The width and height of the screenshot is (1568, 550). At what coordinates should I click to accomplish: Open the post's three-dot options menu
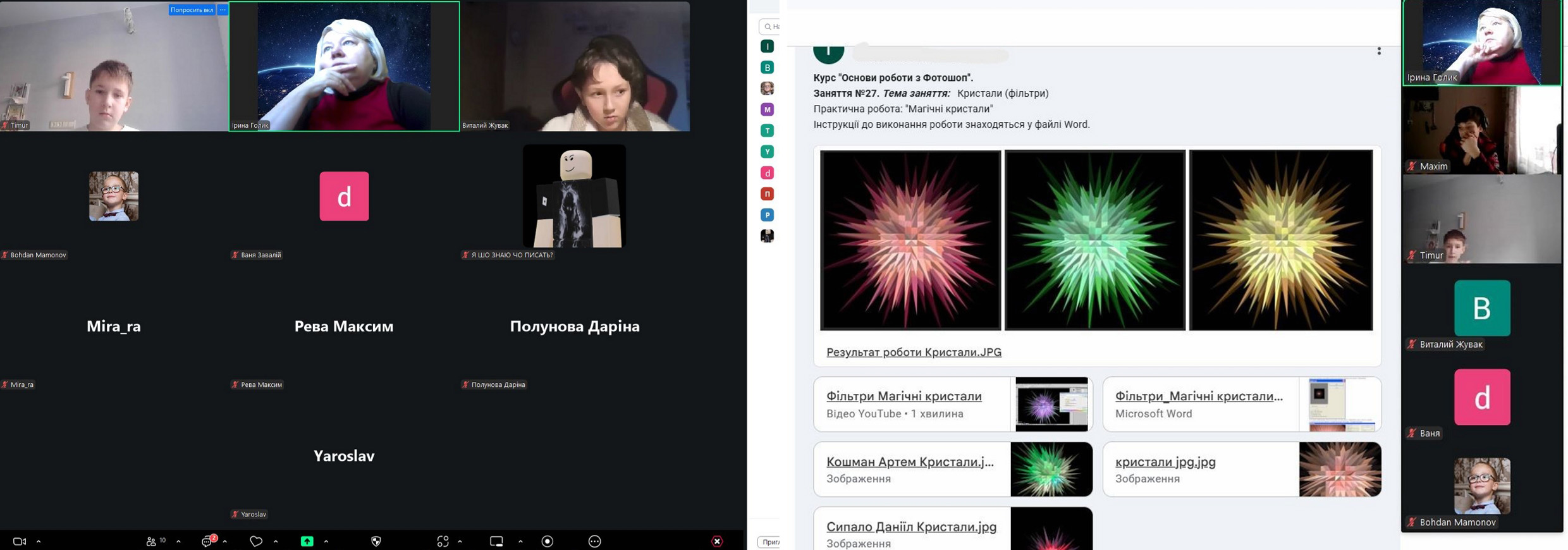[x=1379, y=51]
